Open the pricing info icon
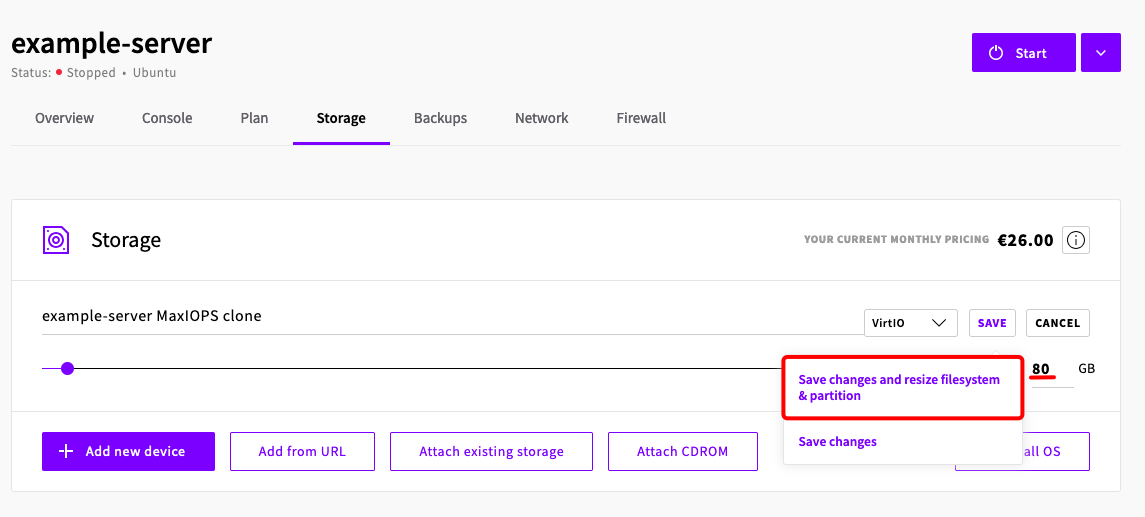Screen dimensions: 1145x517 coord(1076,240)
